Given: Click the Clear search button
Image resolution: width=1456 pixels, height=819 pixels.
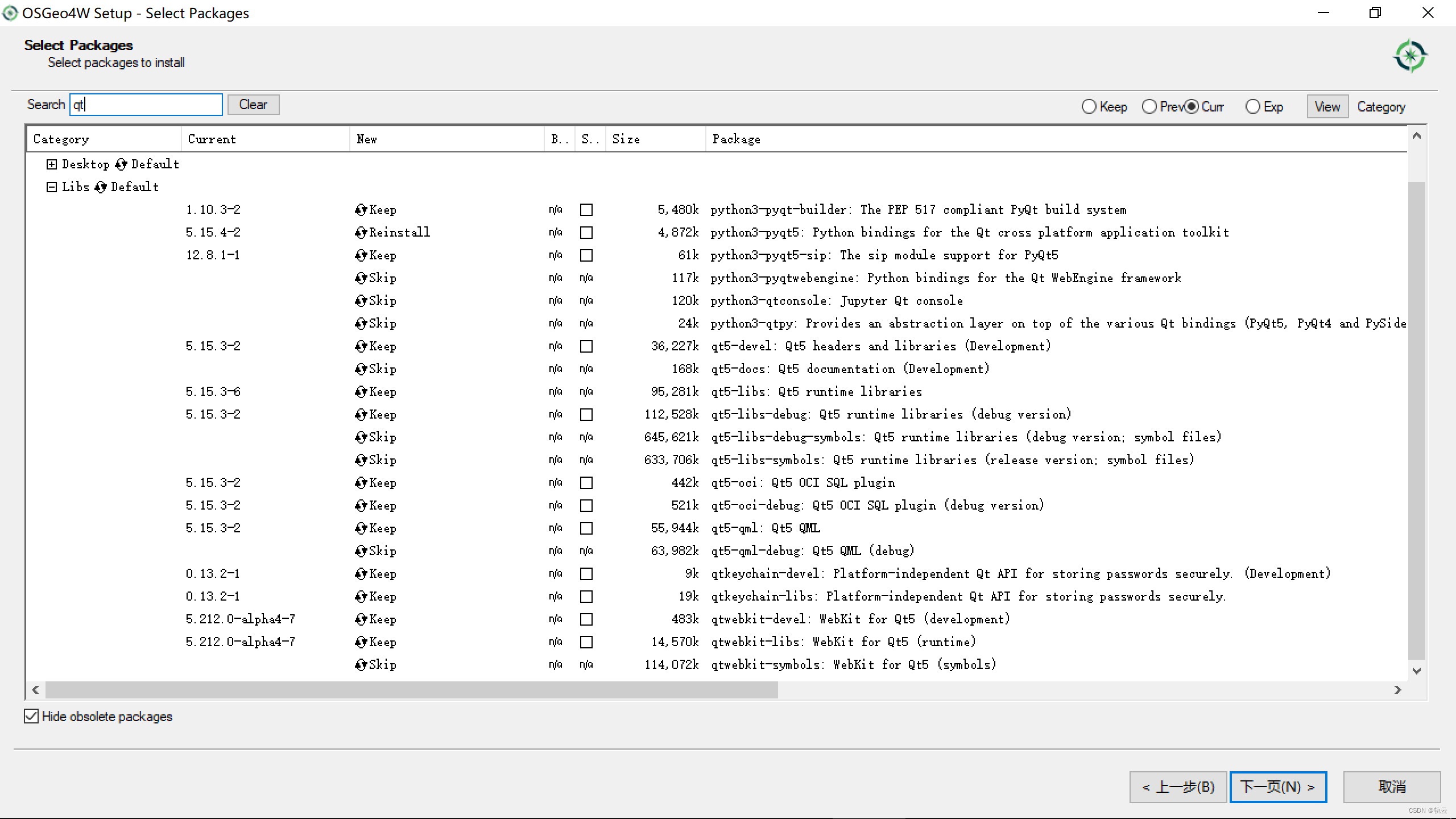Looking at the screenshot, I should 253,105.
